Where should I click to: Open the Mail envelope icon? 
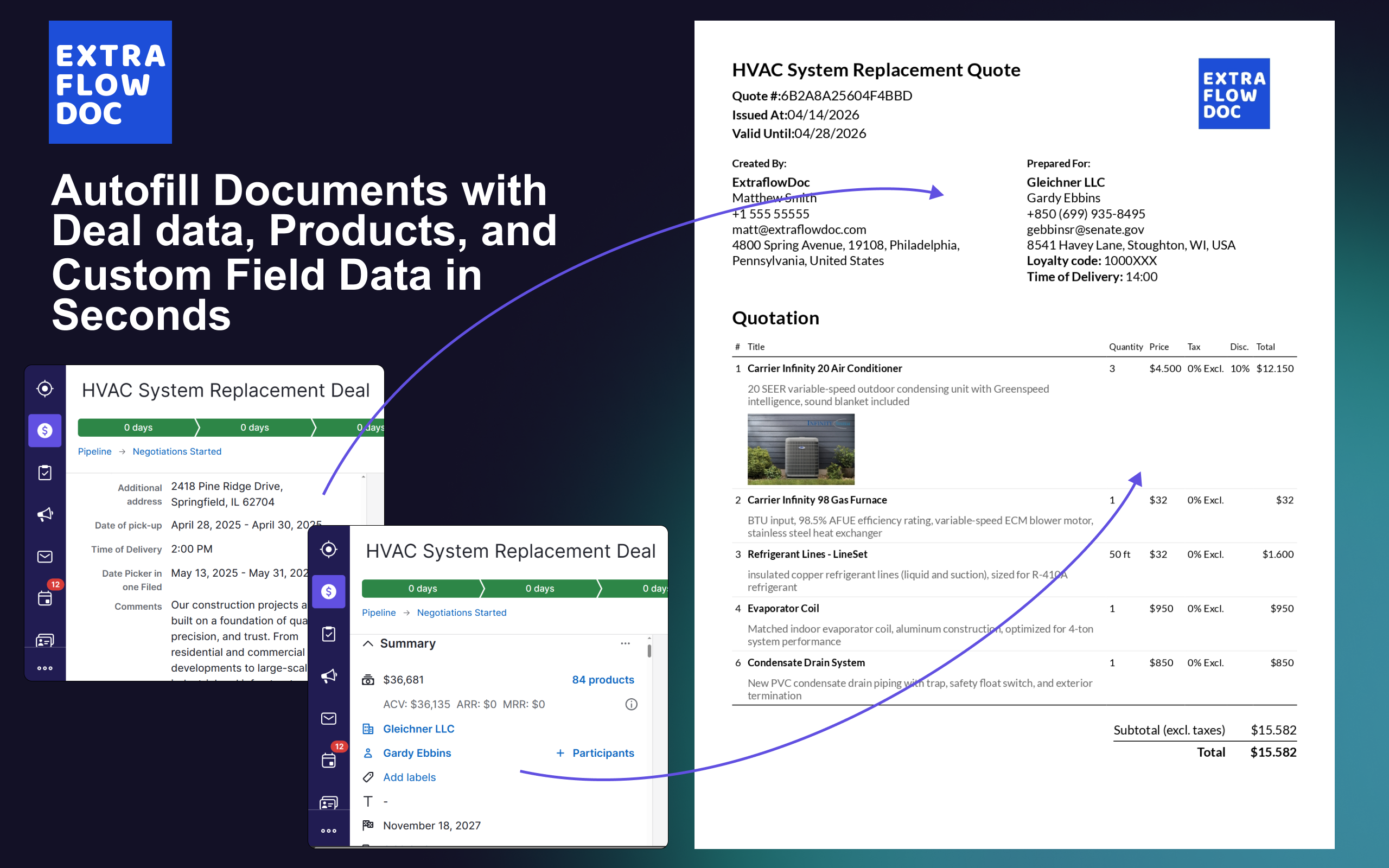tap(329, 718)
